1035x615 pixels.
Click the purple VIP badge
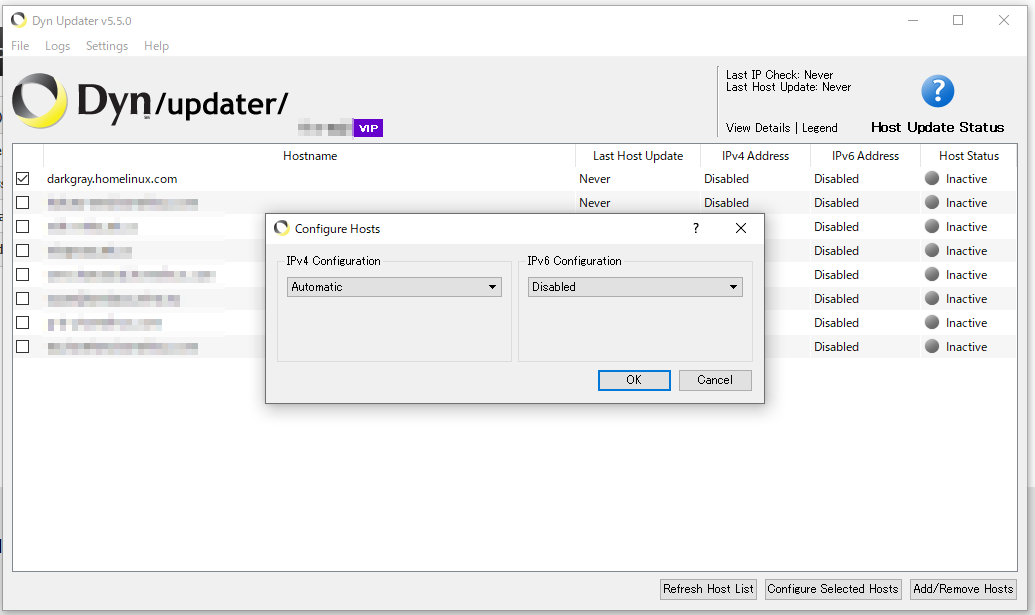(x=368, y=128)
